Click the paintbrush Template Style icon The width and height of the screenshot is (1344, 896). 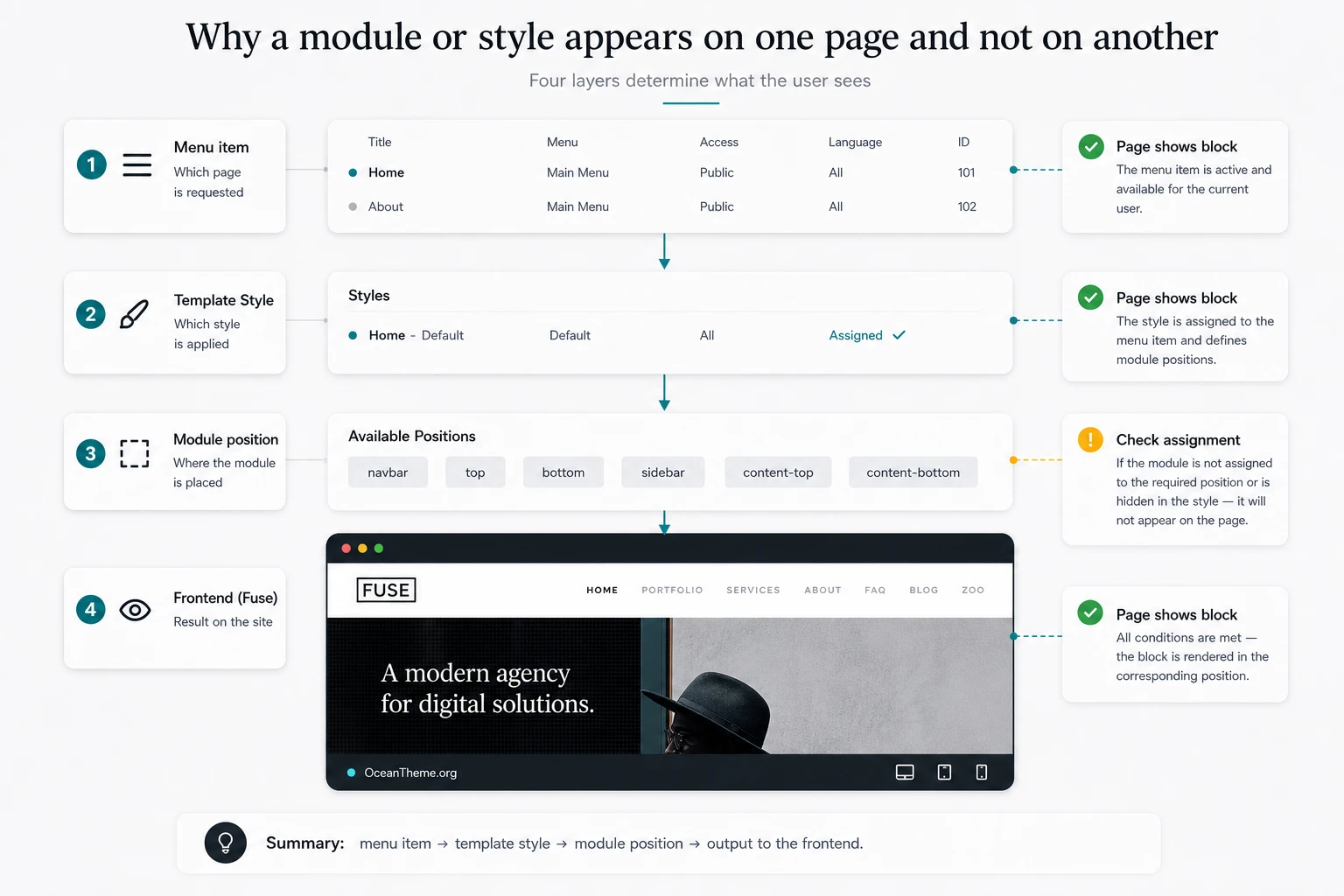(x=134, y=314)
